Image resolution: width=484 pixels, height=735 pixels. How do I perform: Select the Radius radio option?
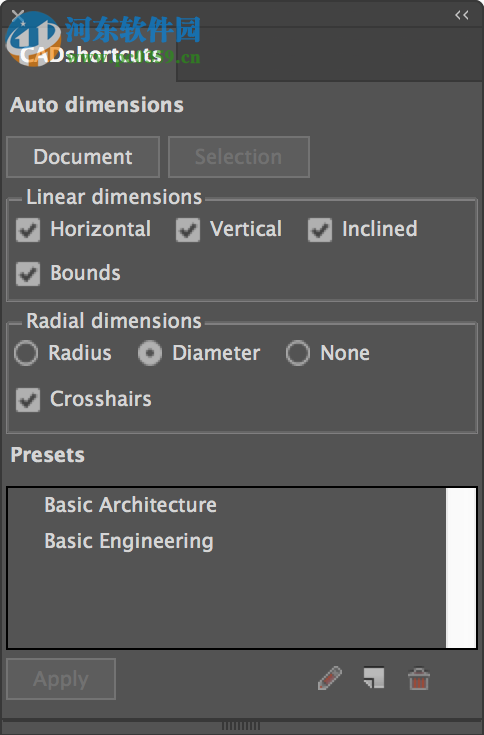26,353
